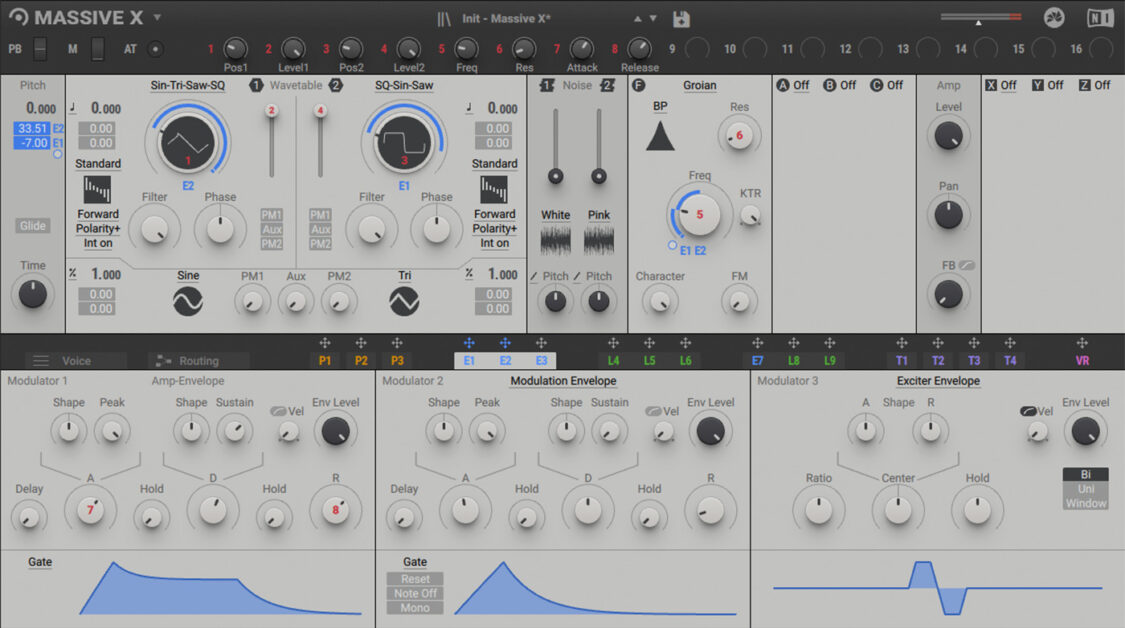
Task: Click the Note Off button under Gate
Action: pyautogui.click(x=414, y=594)
